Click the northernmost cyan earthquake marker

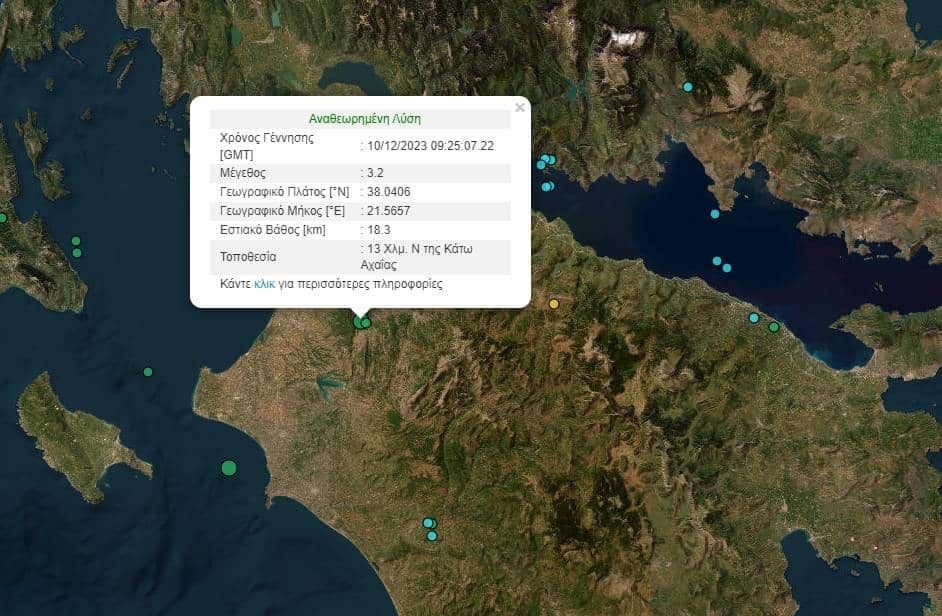click(688, 87)
